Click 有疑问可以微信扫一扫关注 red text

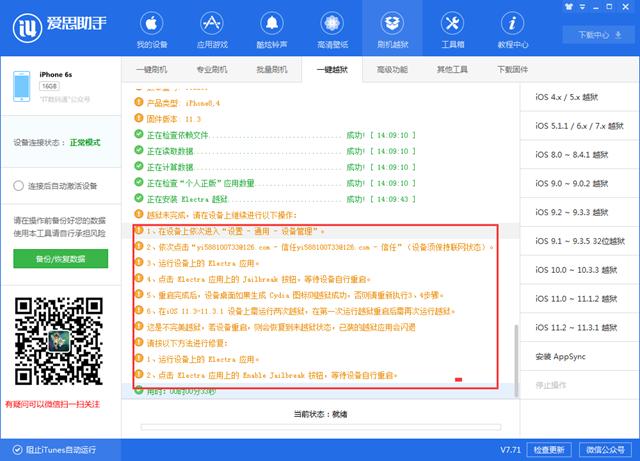coord(52,404)
